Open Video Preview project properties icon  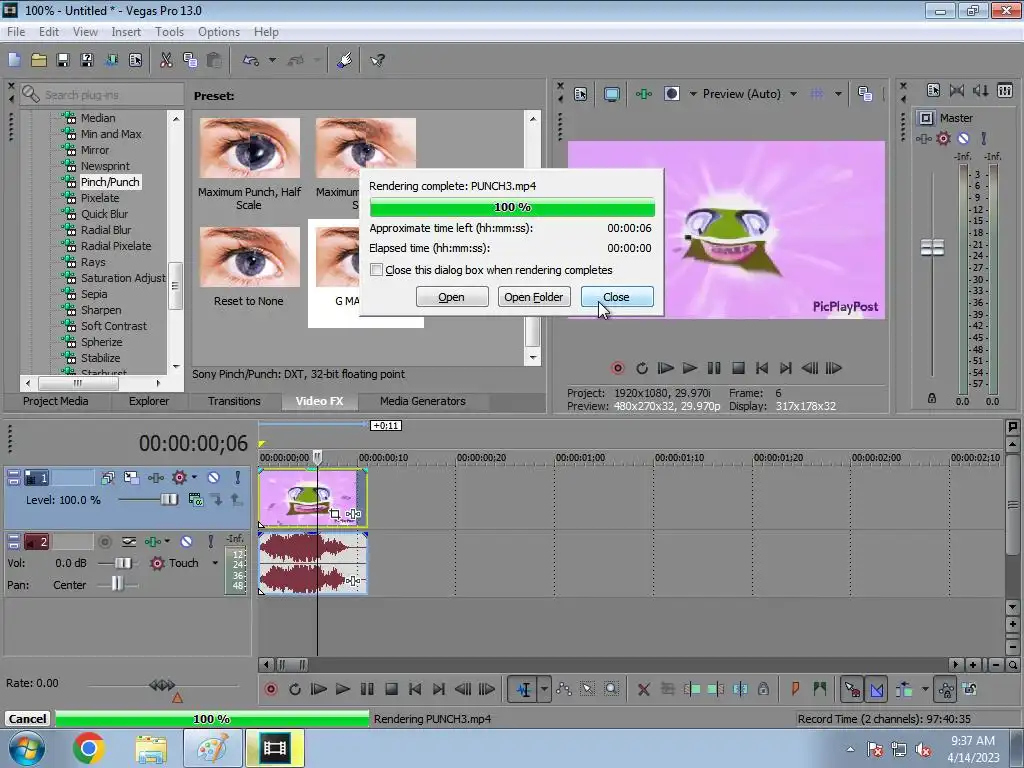(x=581, y=94)
